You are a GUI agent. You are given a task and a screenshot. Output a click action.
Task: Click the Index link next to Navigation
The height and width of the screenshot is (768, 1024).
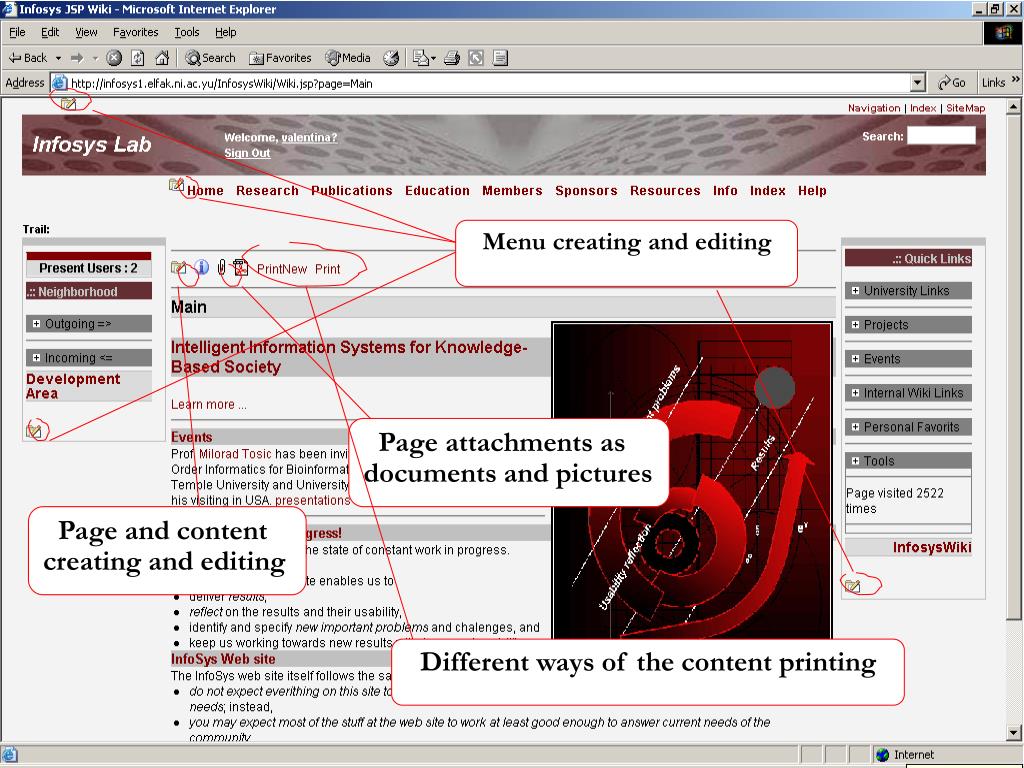923,108
